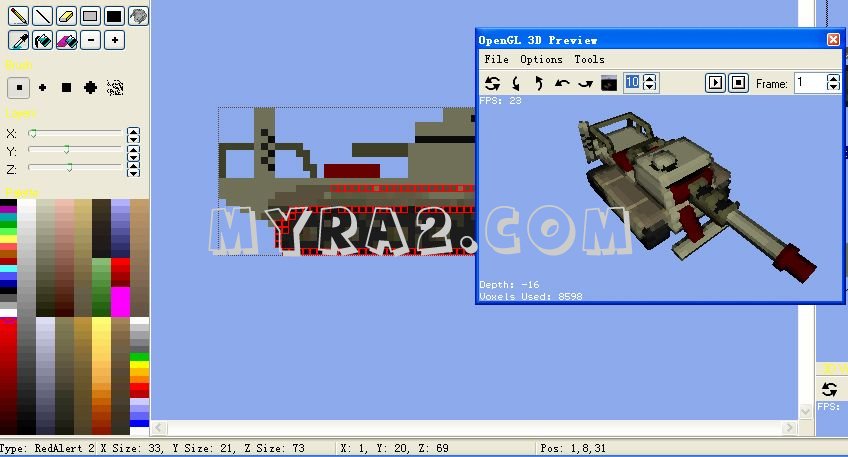The image size is (848, 457).
Task: Pick the blue-purple palette column swatch
Action: pyautogui.click(x=120, y=228)
